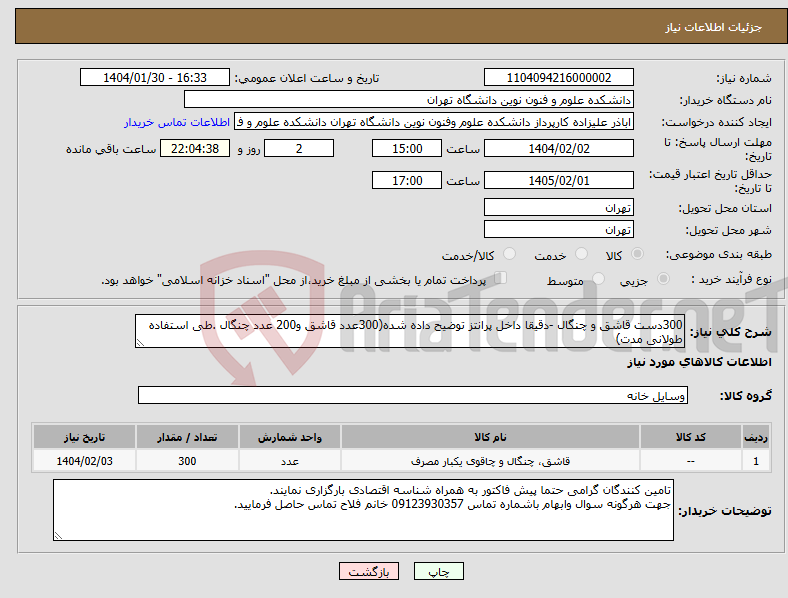Click the need number field 1104094216000002
Viewport: 788px width, 598px height.
coord(559,77)
